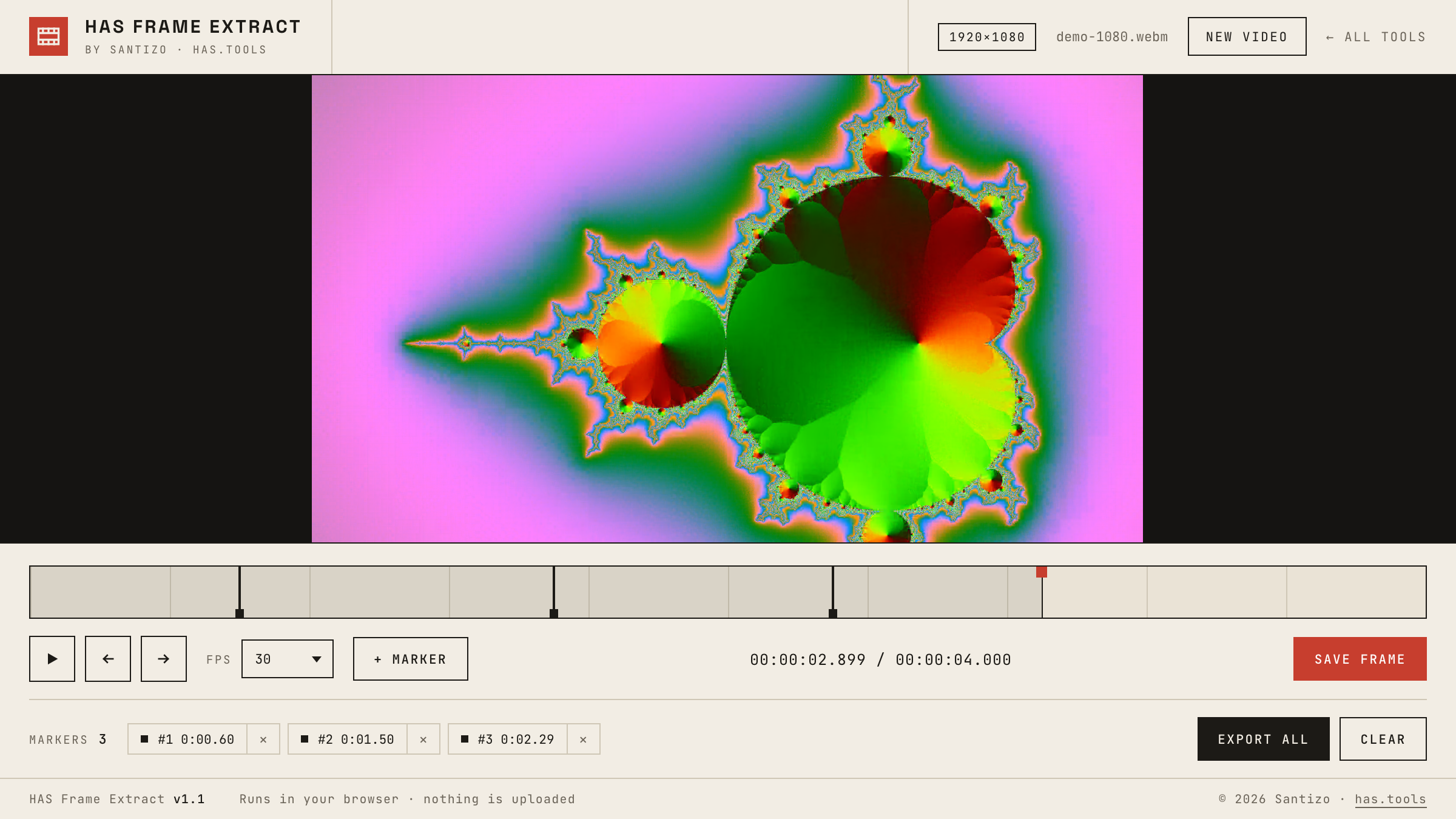1456x819 pixels.
Task: Export all marked frames
Action: pos(1264,739)
